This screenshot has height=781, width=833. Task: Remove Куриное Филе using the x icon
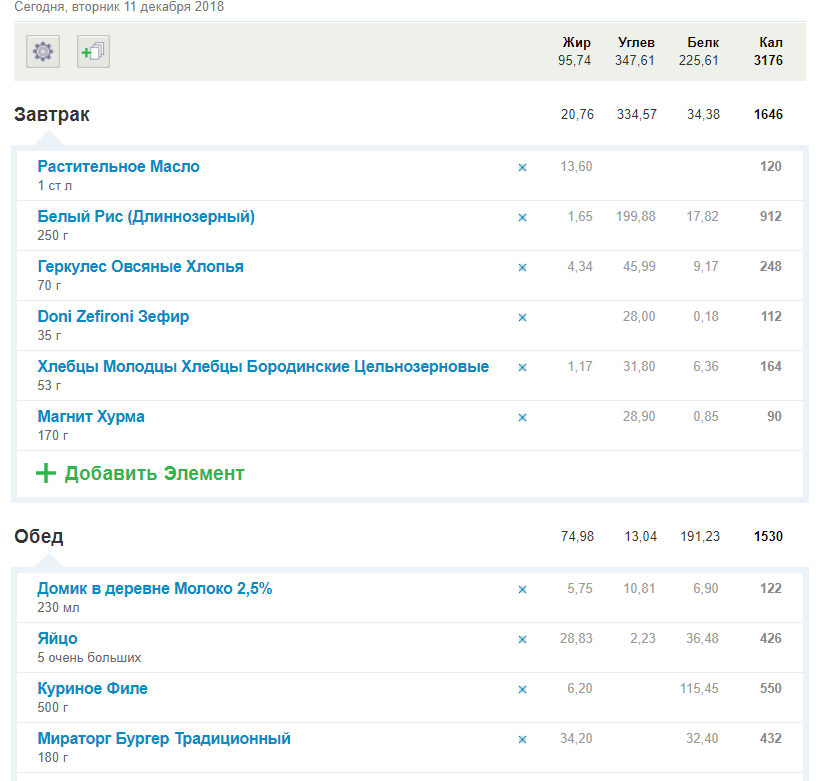point(522,689)
